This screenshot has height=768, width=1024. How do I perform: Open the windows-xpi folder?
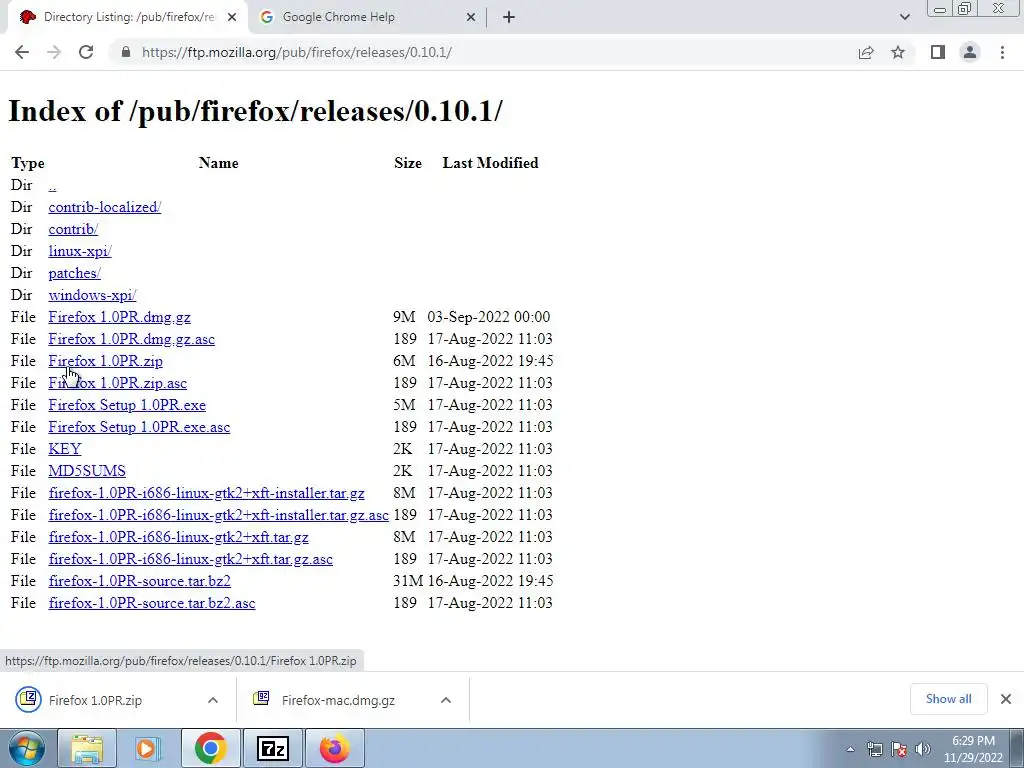point(92,295)
